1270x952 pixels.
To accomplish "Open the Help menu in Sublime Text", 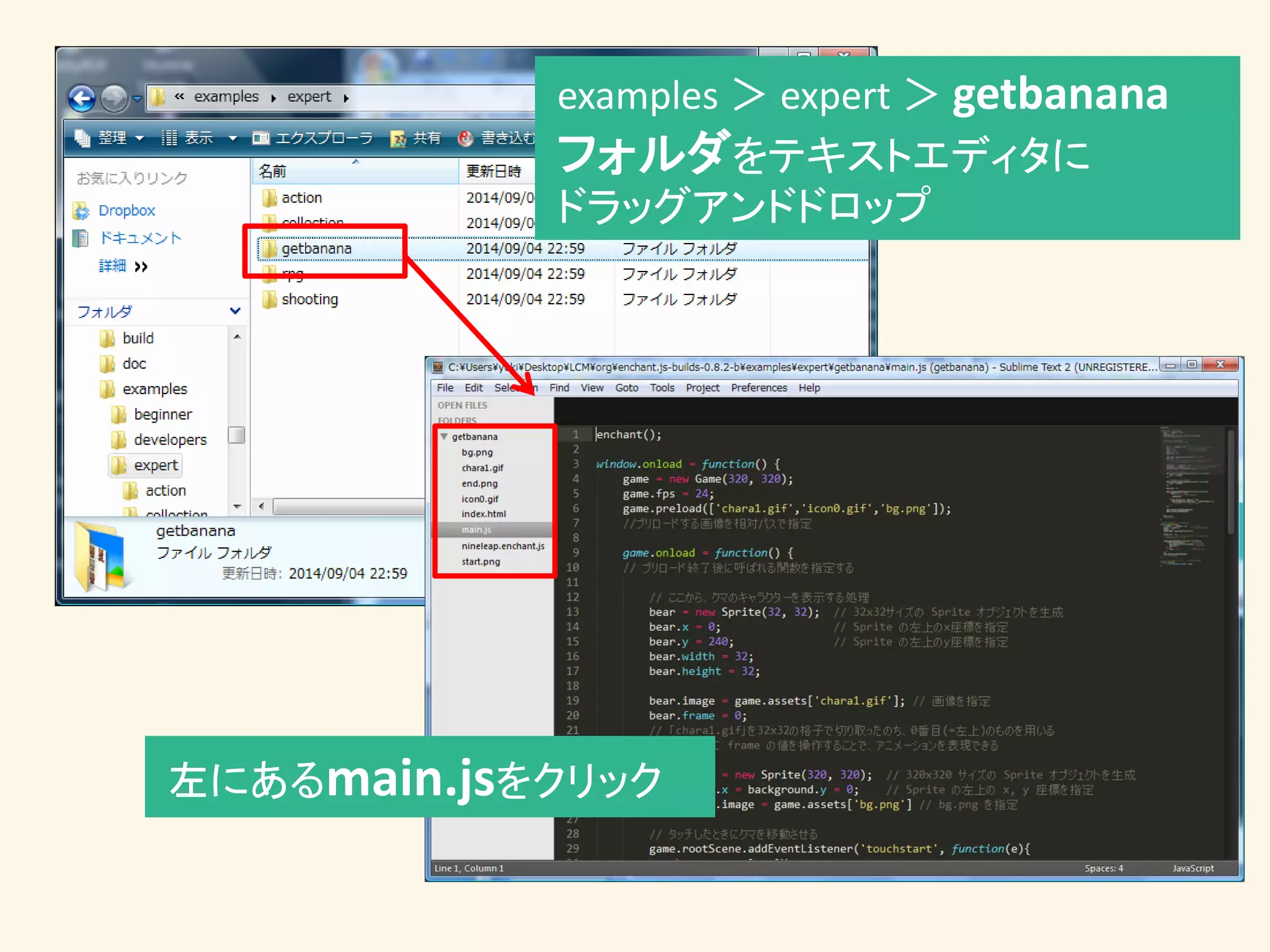I will point(809,388).
